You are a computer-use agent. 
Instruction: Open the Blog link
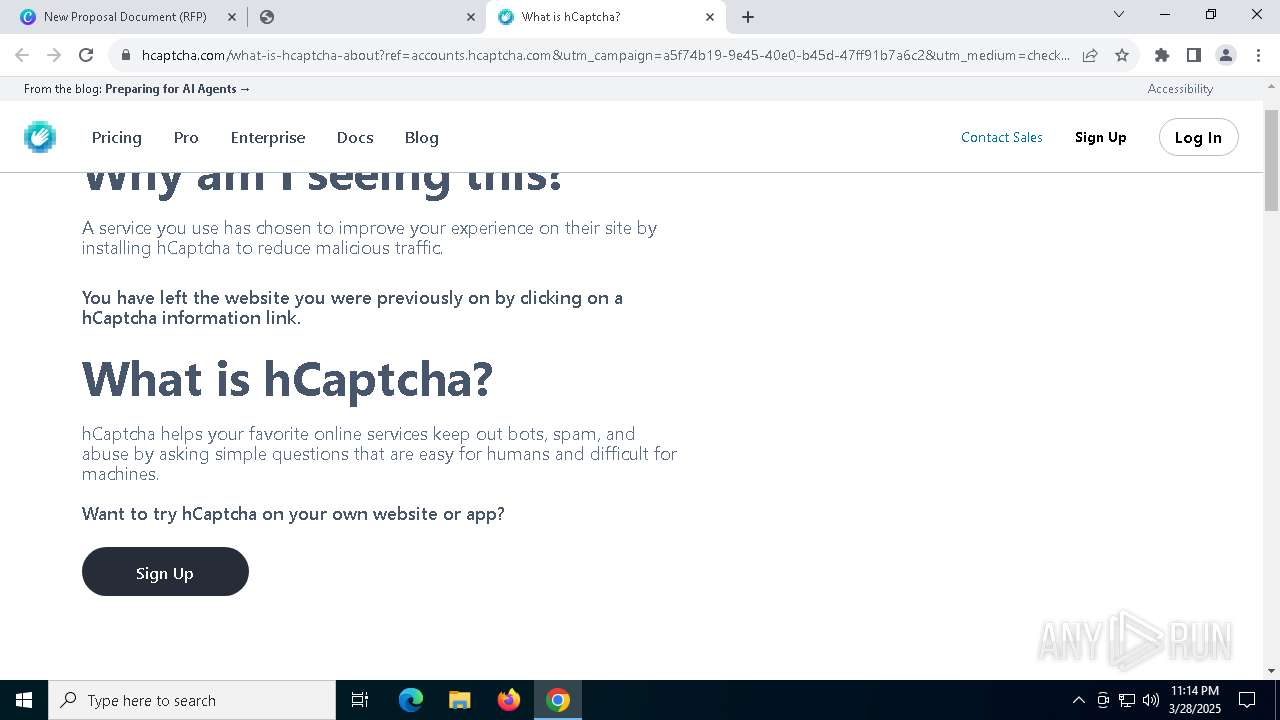click(421, 137)
